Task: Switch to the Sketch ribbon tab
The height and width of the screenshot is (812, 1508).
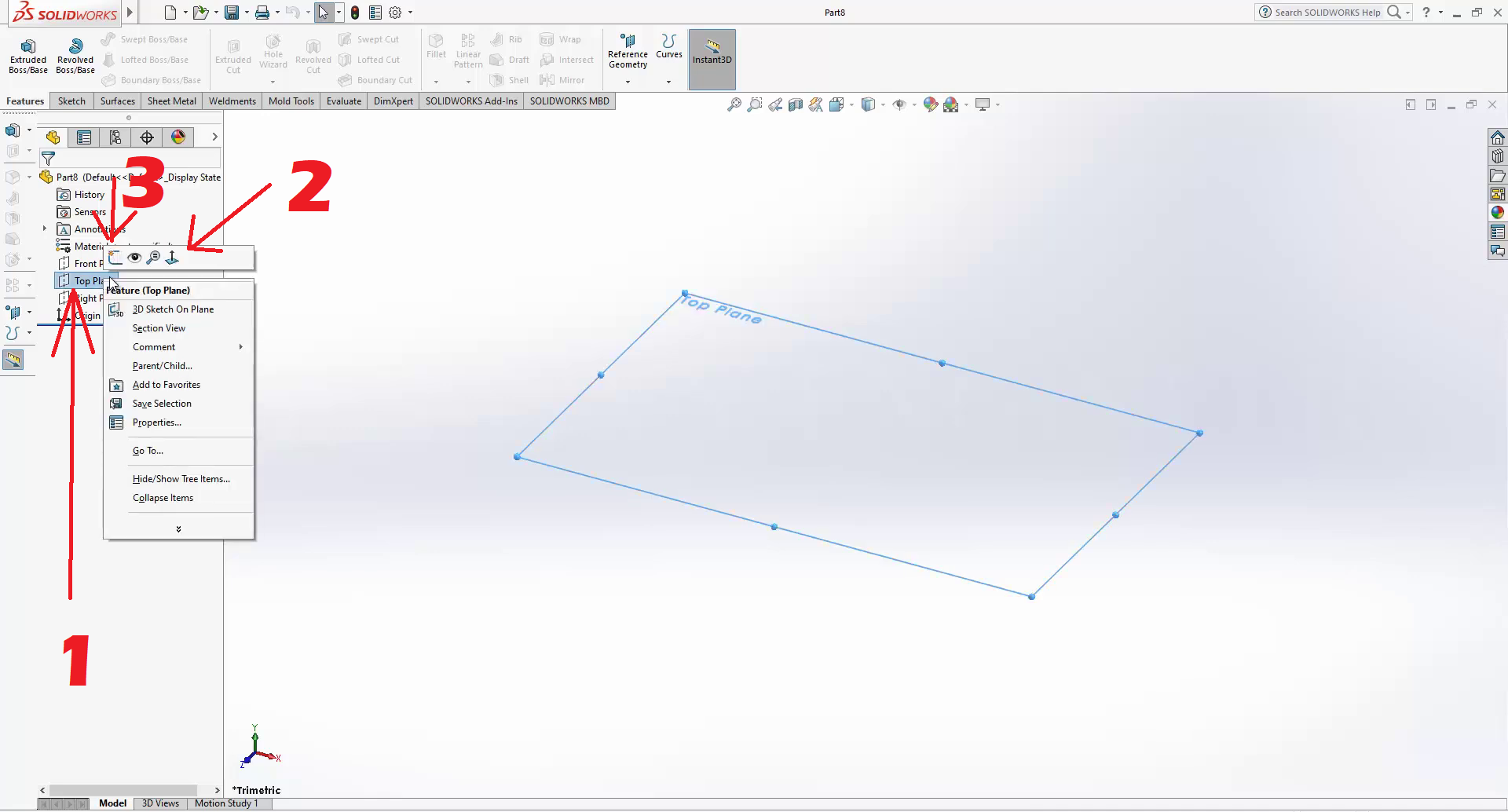Action: [71, 101]
